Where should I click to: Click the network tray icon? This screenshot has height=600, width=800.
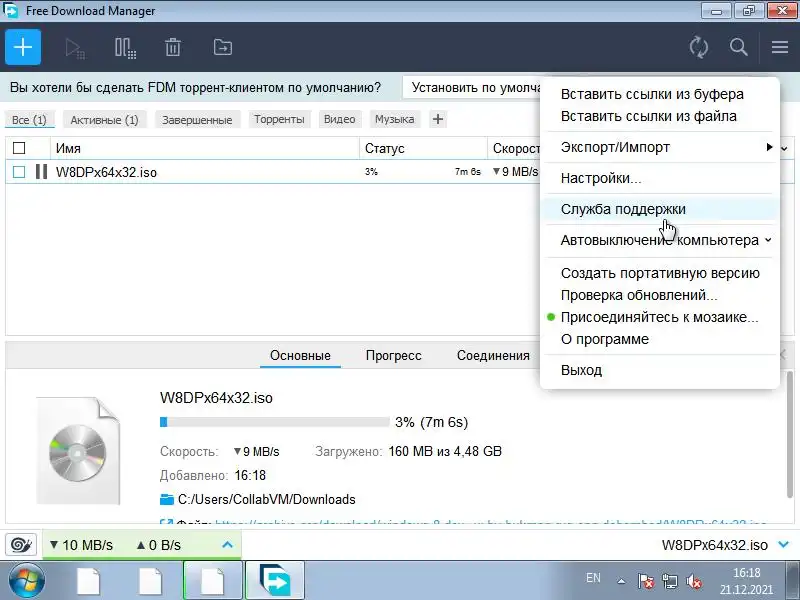(669, 581)
